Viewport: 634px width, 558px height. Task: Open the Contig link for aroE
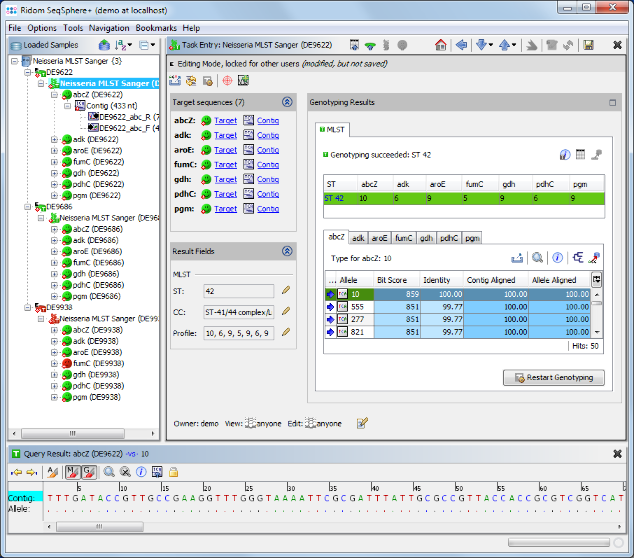click(268, 149)
